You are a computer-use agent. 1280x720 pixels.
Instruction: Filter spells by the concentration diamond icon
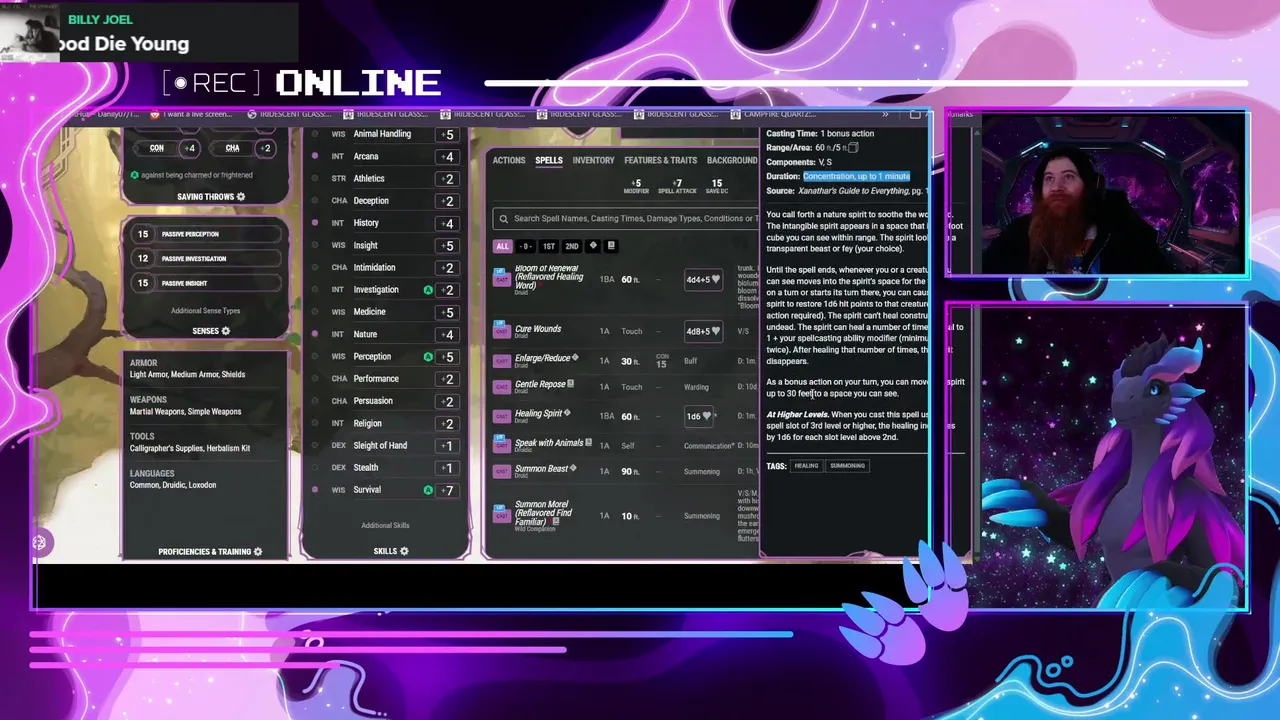593,246
